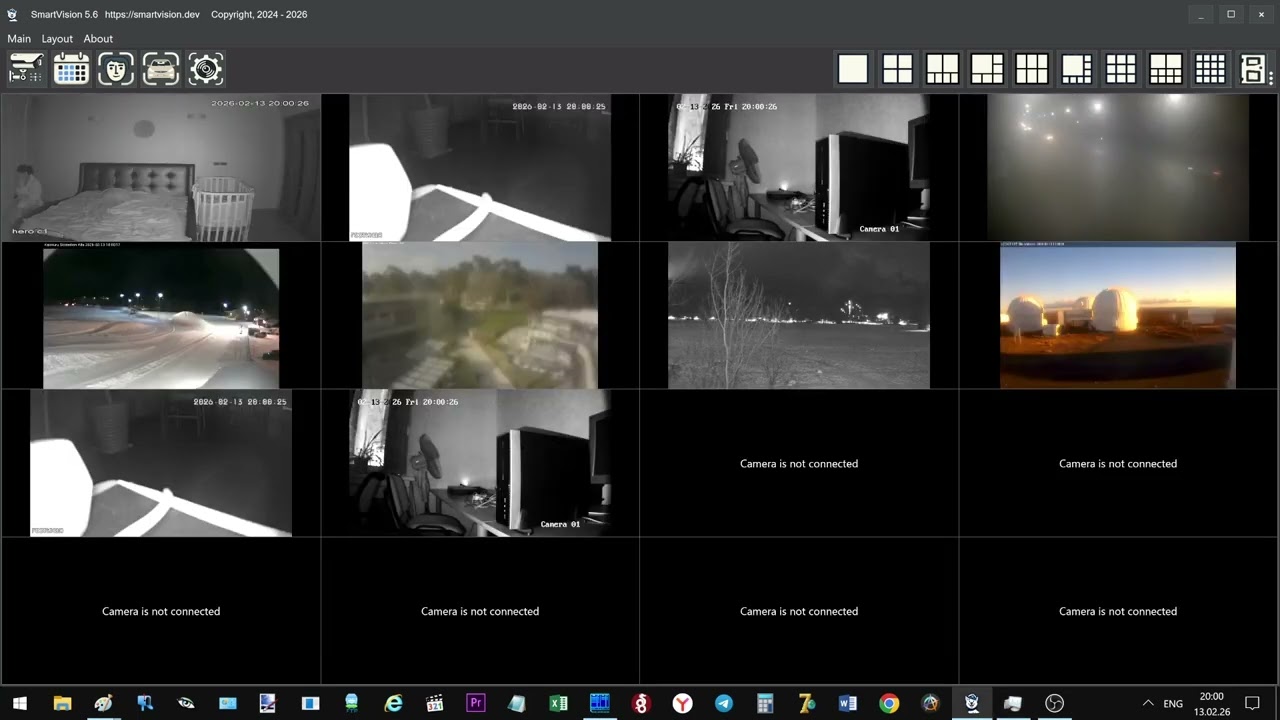Launch Adobe Premiere Pro from taskbar
Viewport: 1280px width, 720px height.
(476, 703)
